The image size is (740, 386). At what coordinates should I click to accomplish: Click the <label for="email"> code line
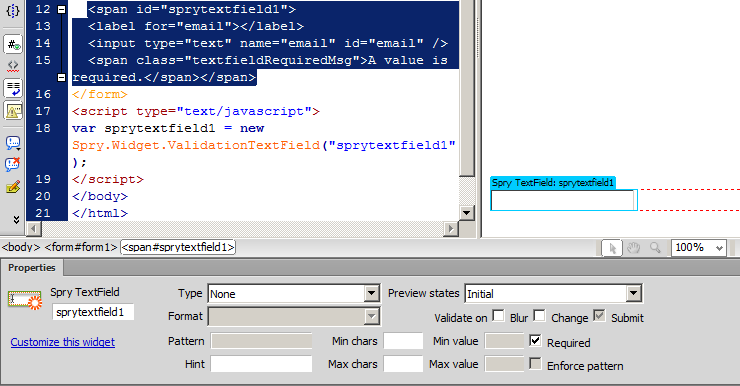click(196, 26)
